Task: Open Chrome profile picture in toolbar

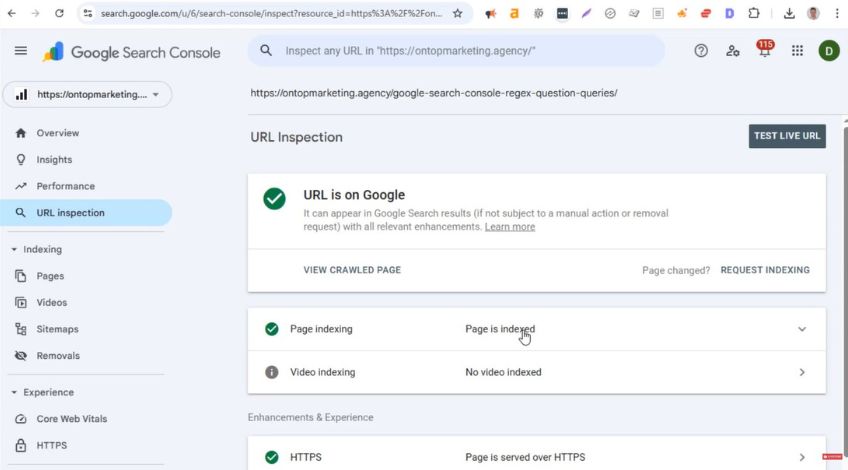Action: 813,13
